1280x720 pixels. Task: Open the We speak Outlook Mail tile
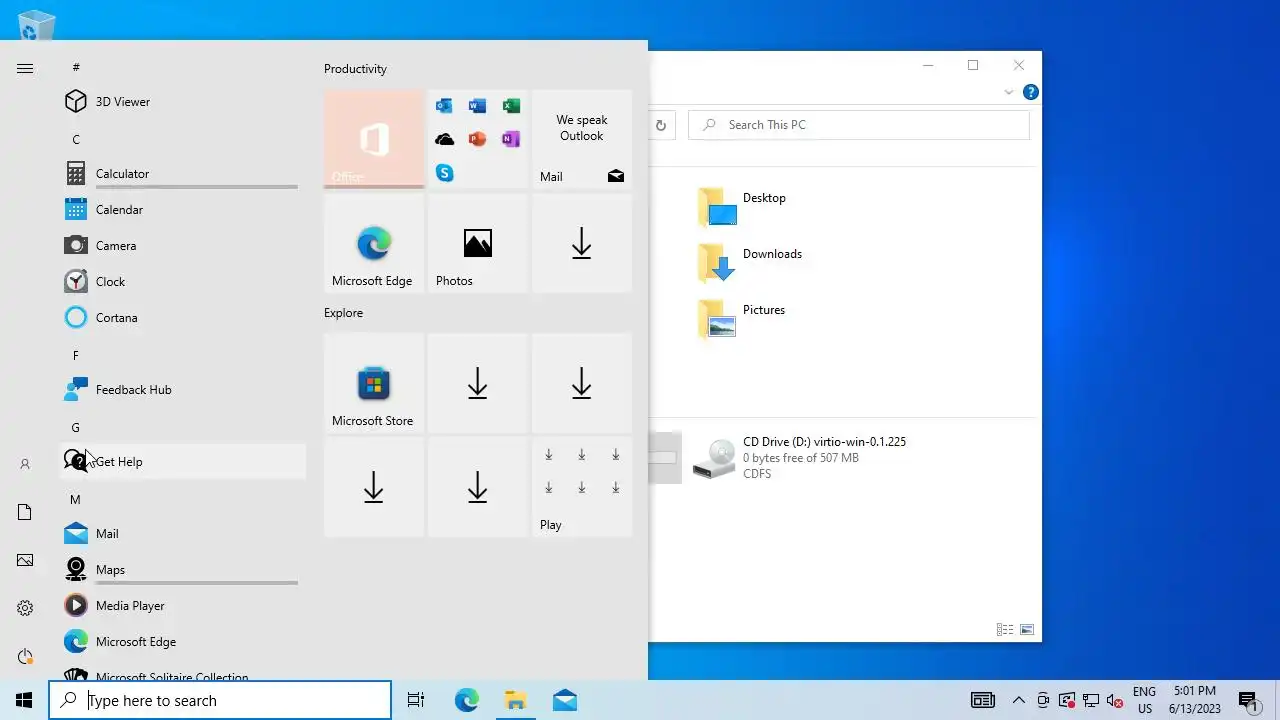pos(582,139)
